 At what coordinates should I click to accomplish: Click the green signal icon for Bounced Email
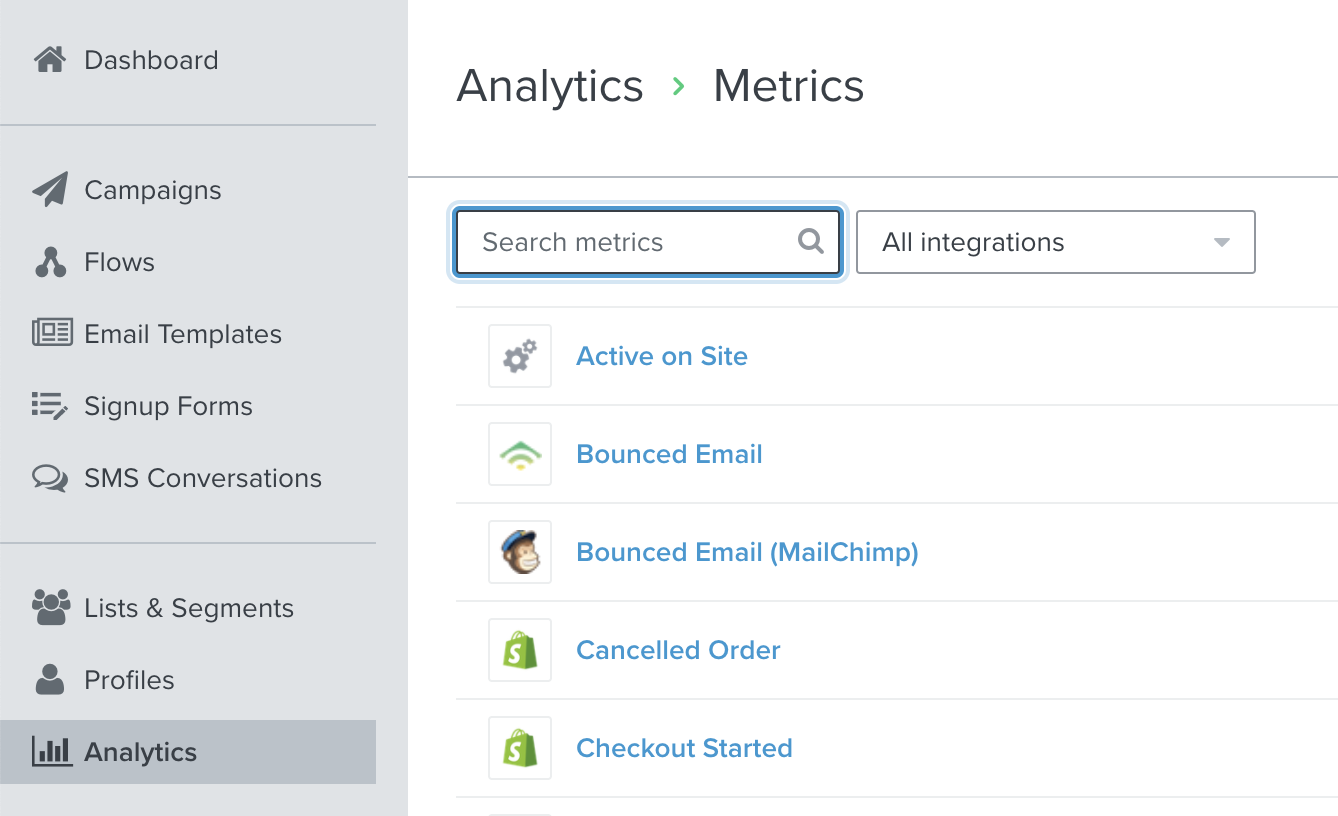pos(520,454)
